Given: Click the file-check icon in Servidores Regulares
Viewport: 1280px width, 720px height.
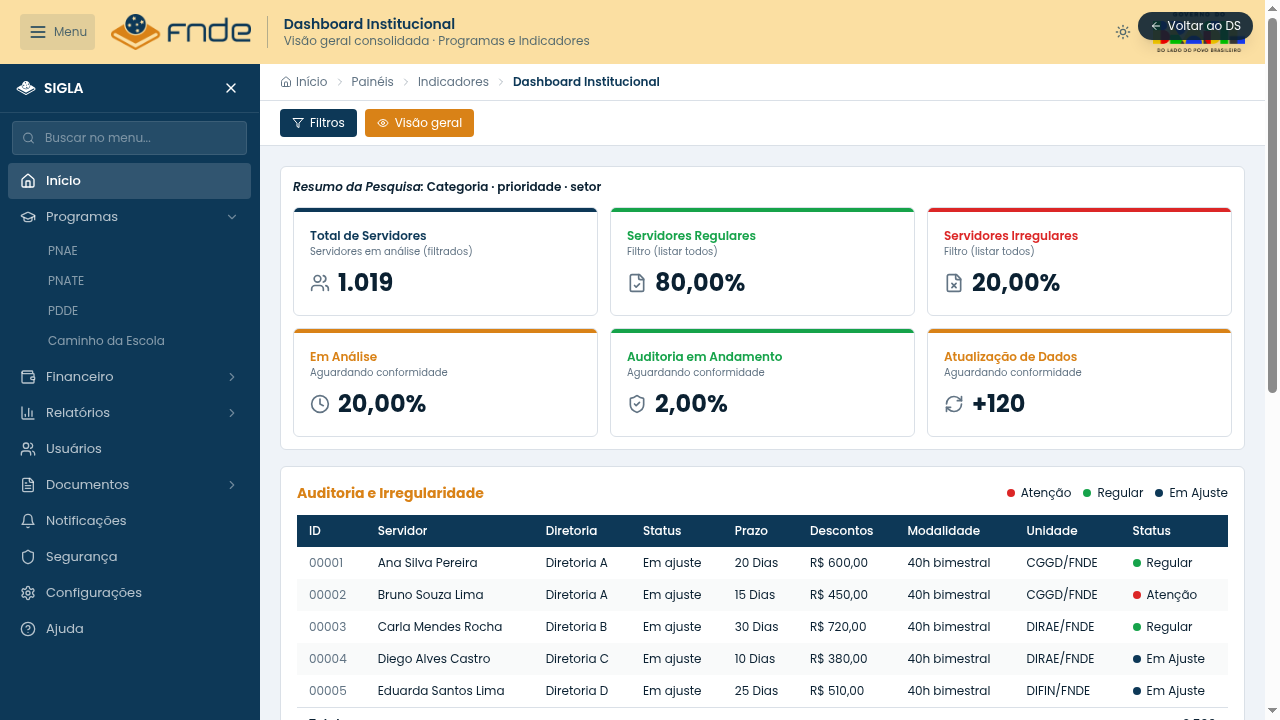Looking at the screenshot, I should click(637, 283).
